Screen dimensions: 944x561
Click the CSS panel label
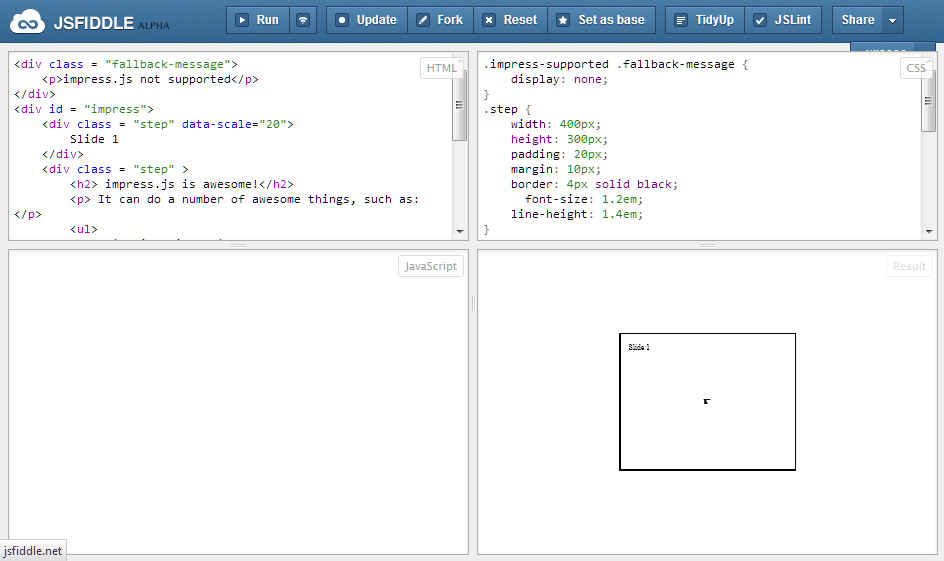[916, 68]
